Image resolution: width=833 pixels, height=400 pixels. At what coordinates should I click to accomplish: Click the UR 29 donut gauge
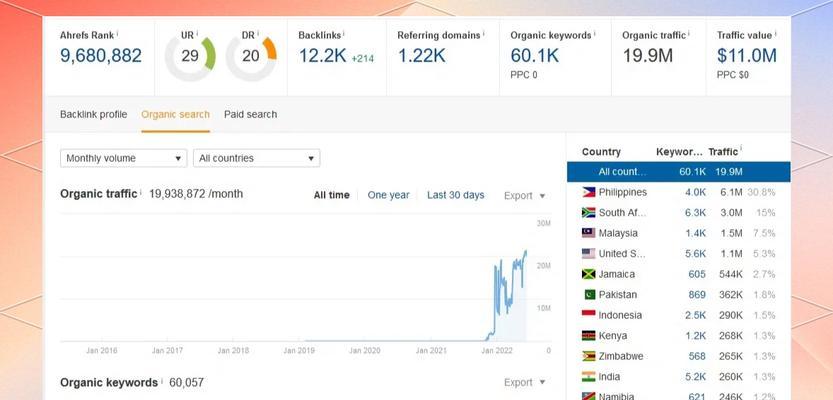coord(190,56)
